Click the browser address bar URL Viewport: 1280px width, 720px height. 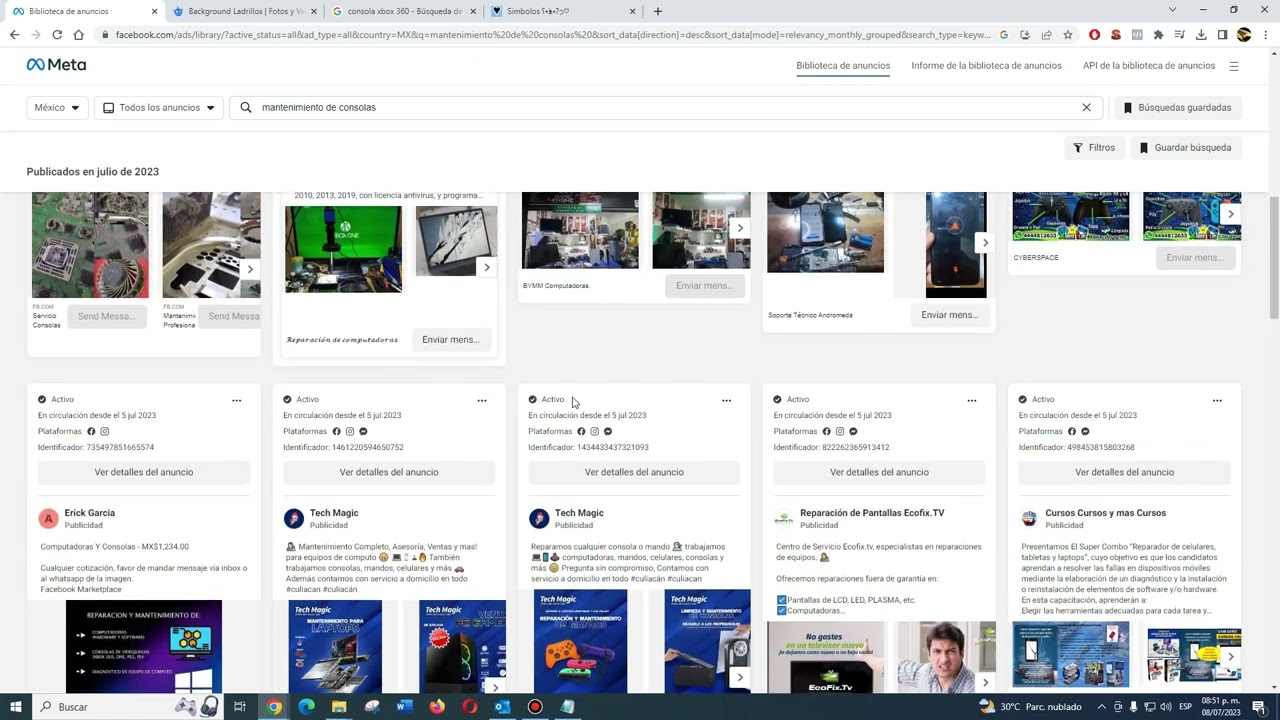coord(553,35)
